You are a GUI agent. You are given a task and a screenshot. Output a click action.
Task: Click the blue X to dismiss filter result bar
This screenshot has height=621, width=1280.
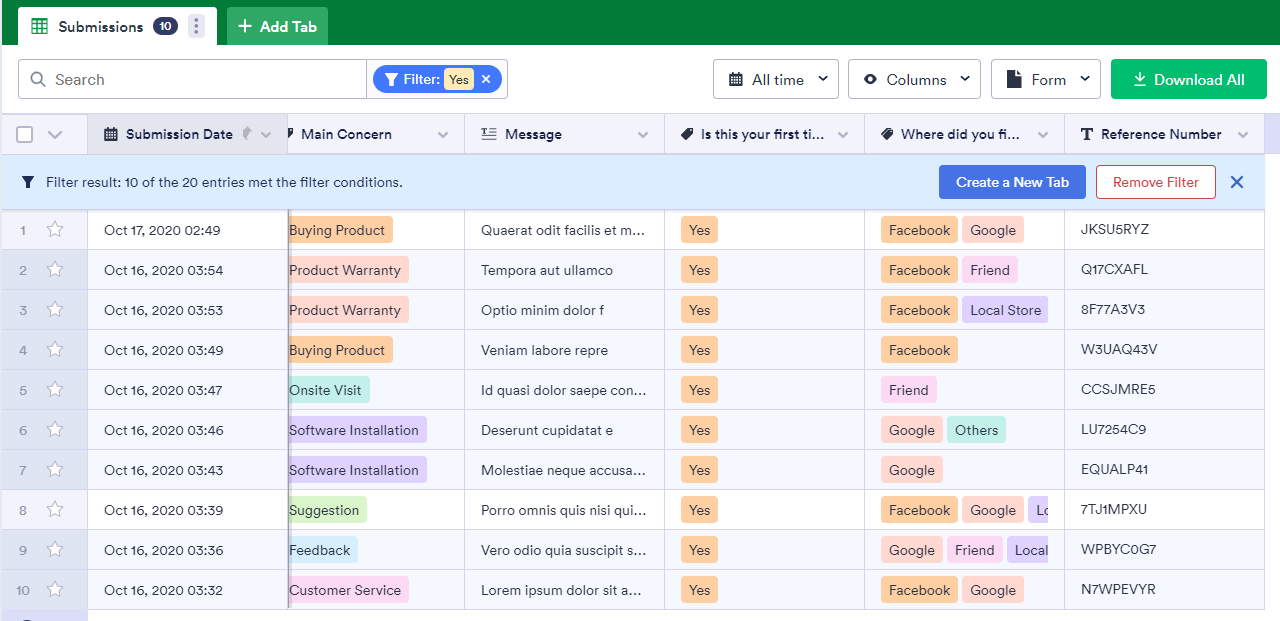point(1237,182)
